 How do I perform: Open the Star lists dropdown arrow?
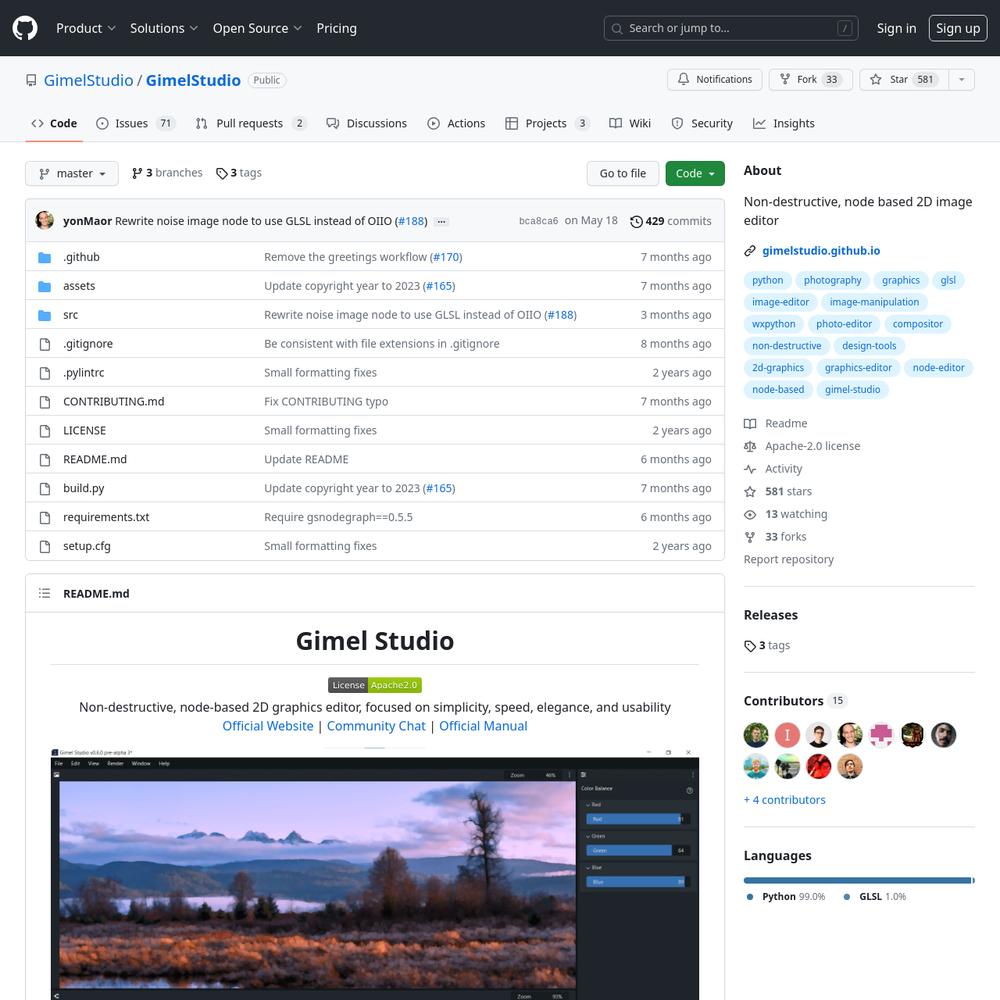click(x=962, y=80)
